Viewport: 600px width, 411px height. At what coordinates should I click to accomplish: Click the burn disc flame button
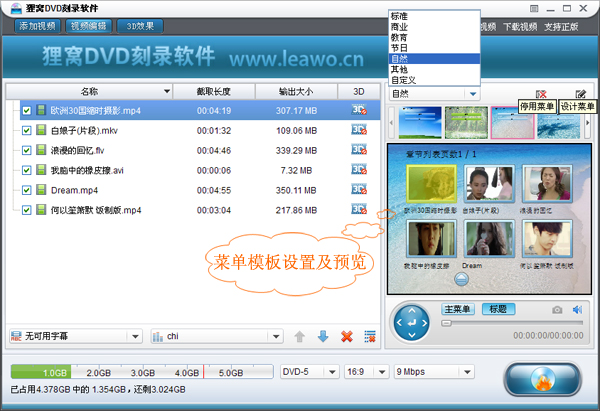point(543,379)
